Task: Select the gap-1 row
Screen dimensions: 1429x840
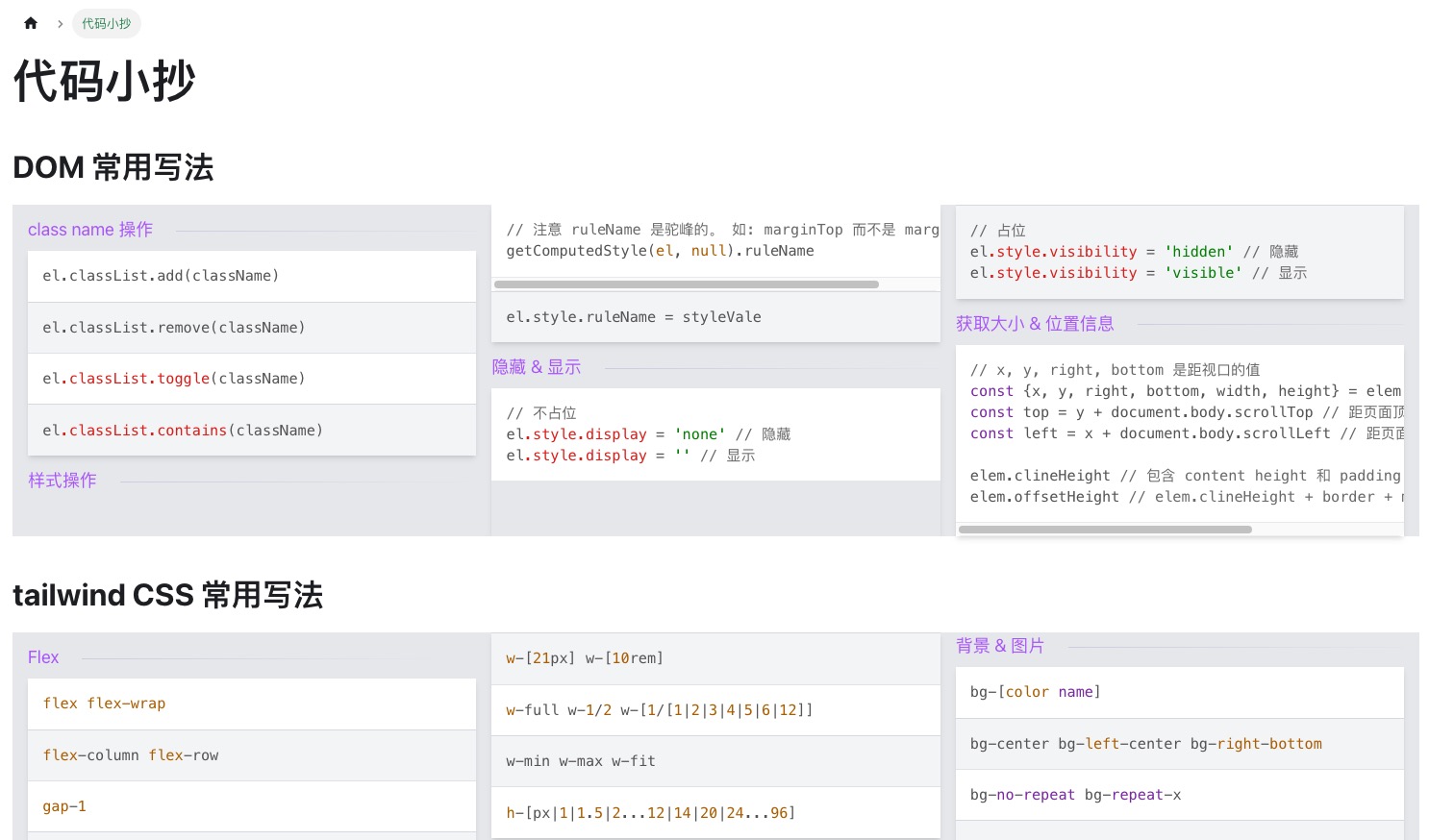Action: click(252, 806)
